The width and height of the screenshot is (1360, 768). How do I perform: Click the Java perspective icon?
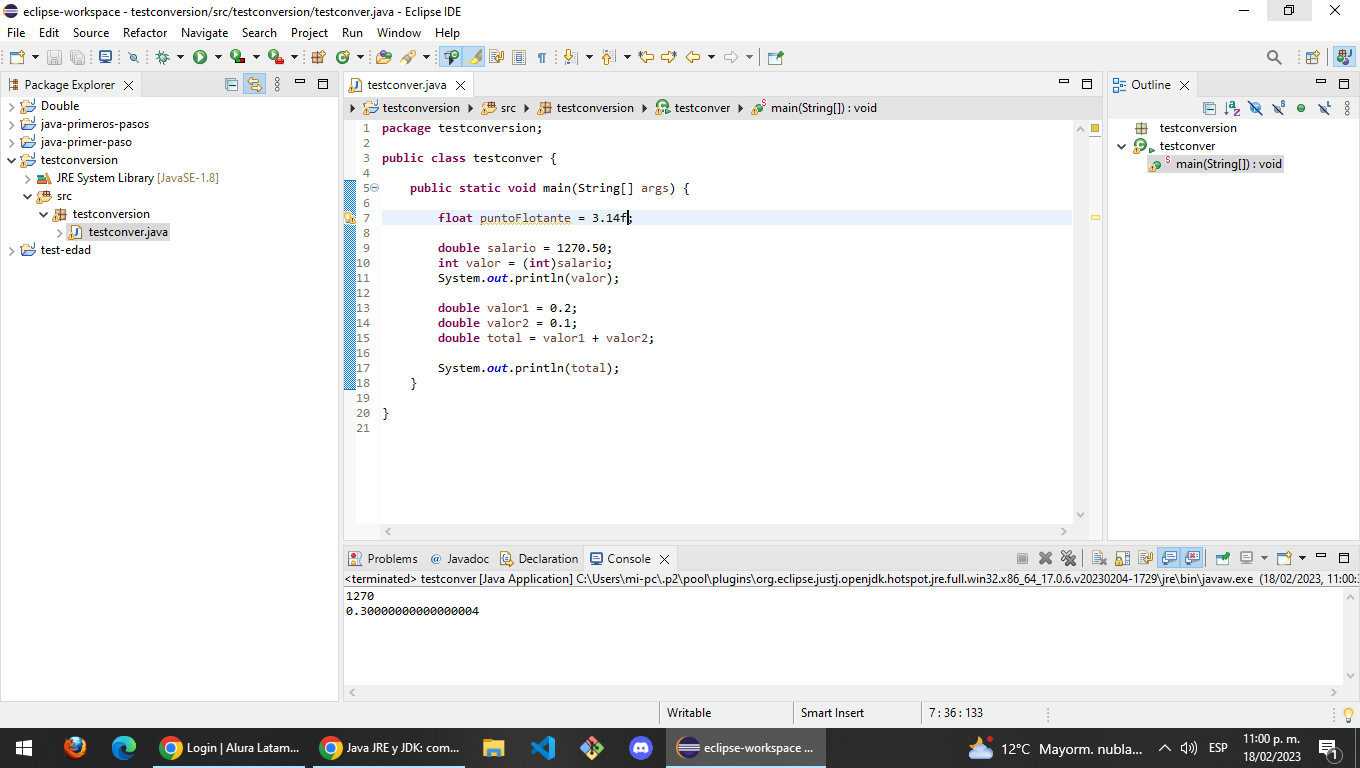(x=1344, y=57)
